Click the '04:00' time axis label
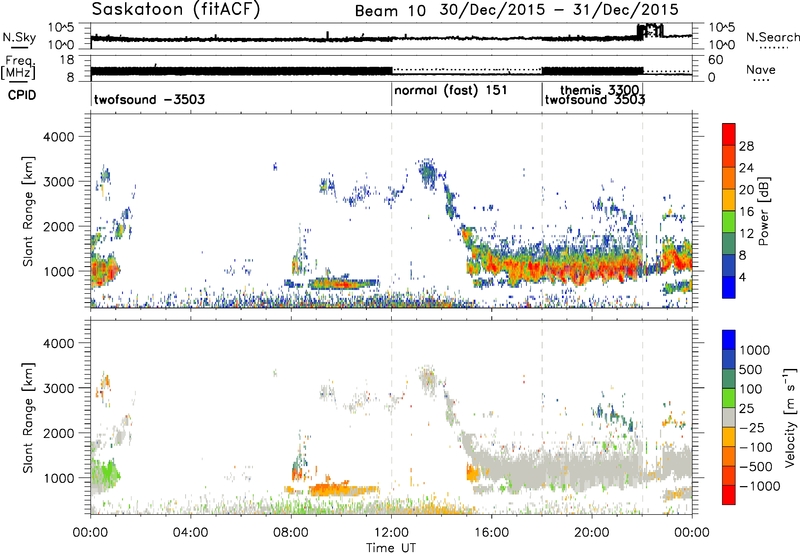The image size is (800, 554). [191, 533]
